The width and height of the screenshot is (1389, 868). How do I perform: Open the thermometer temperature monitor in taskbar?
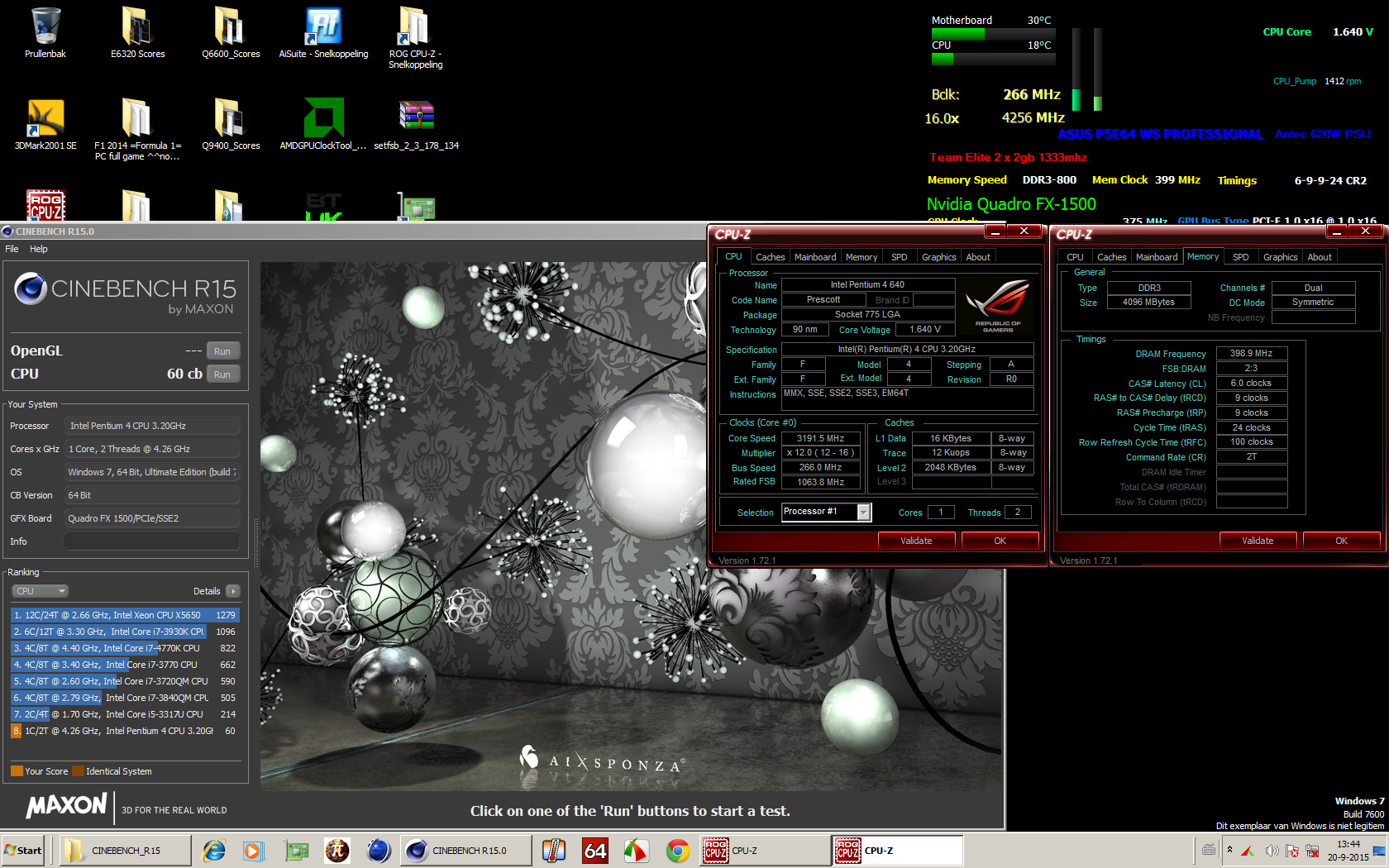pos(554,850)
